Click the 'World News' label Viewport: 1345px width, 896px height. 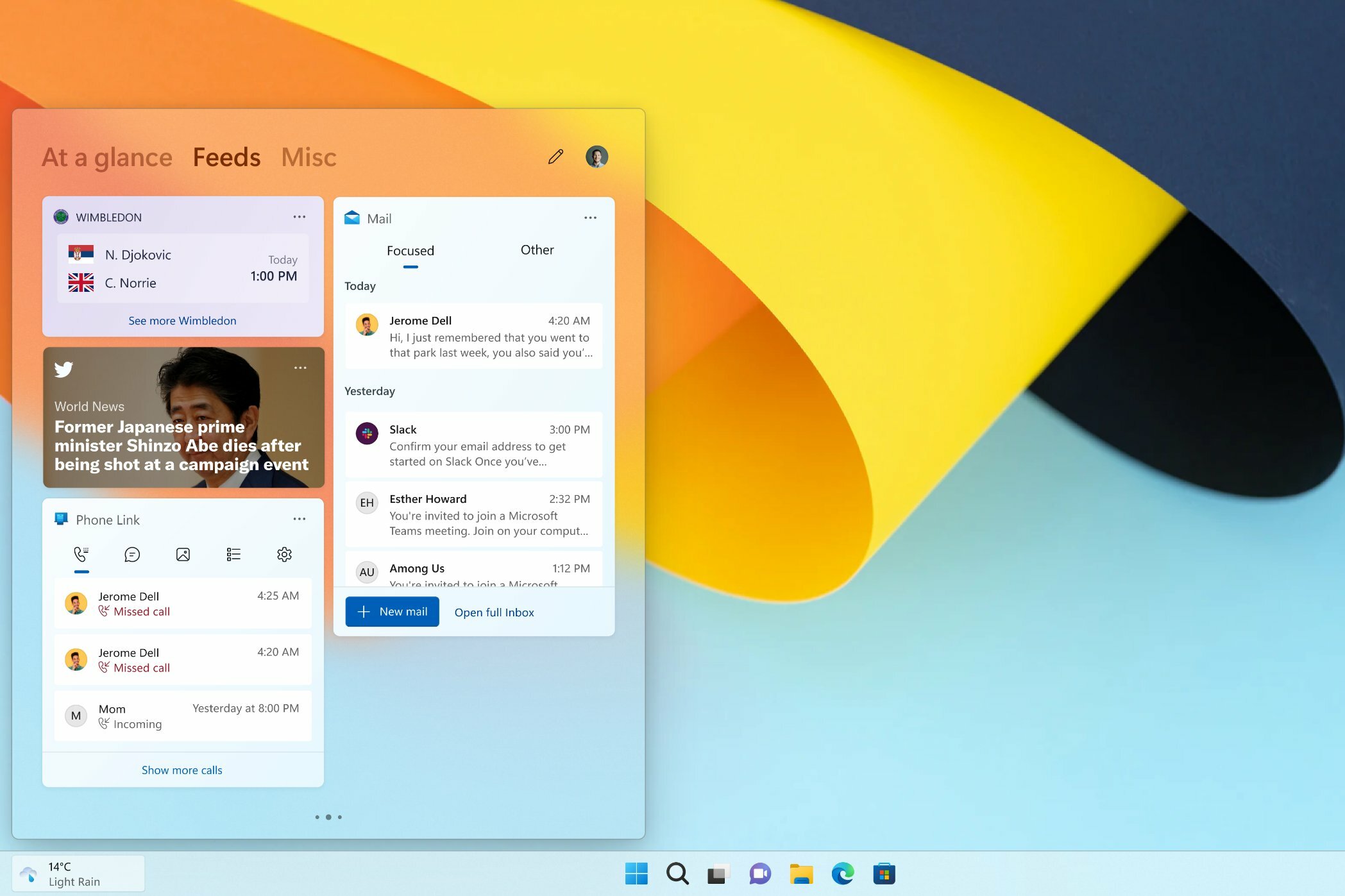89,406
